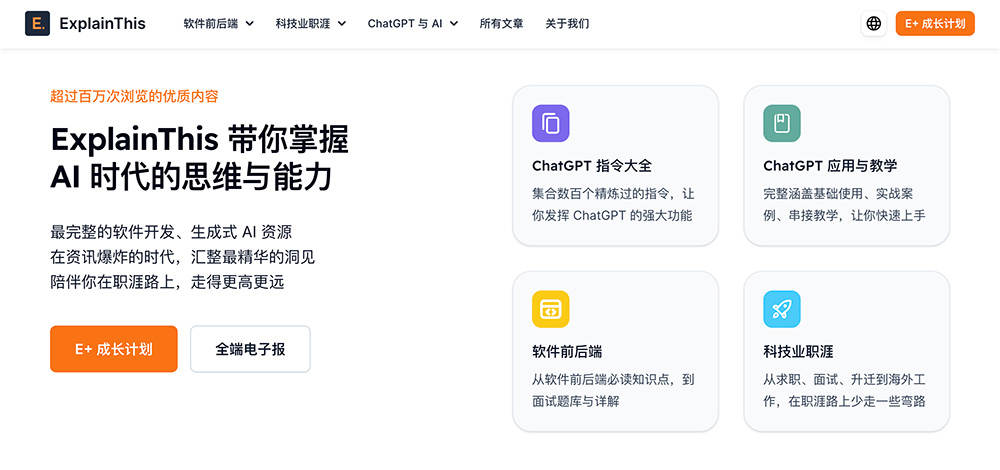The height and width of the screenshot is (470, 1000).
Task: Open 关于我们 in the navbar
Action: [567, 24]
